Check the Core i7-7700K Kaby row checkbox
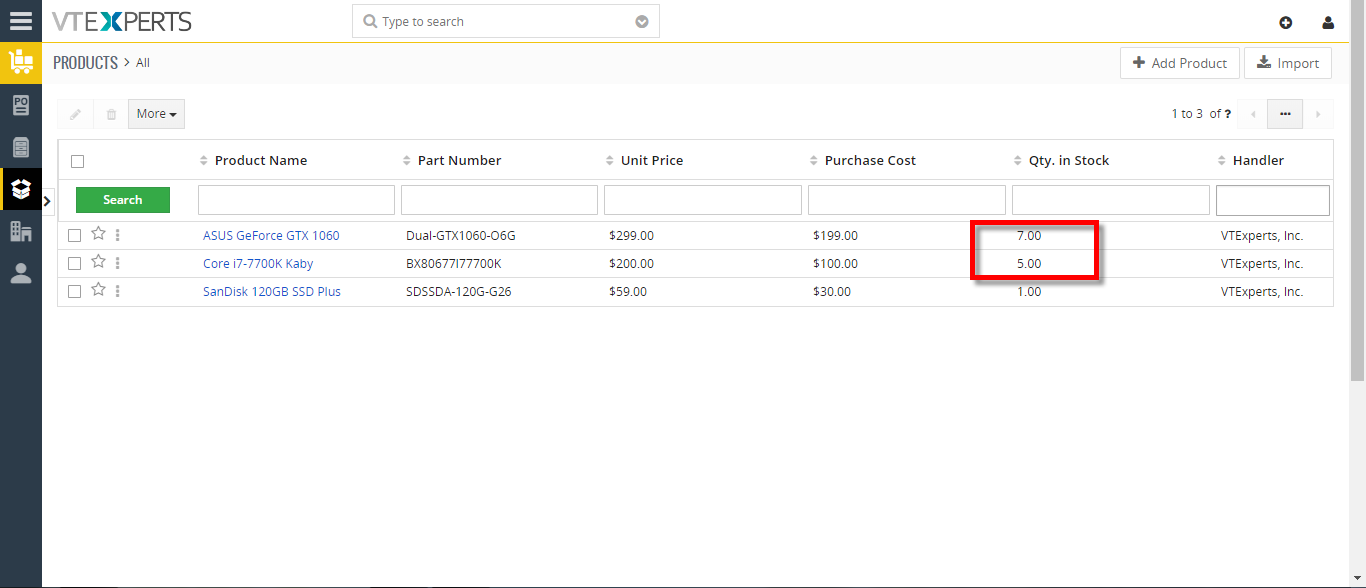This screenshot has height=588, width=1366. click(75, 263)
